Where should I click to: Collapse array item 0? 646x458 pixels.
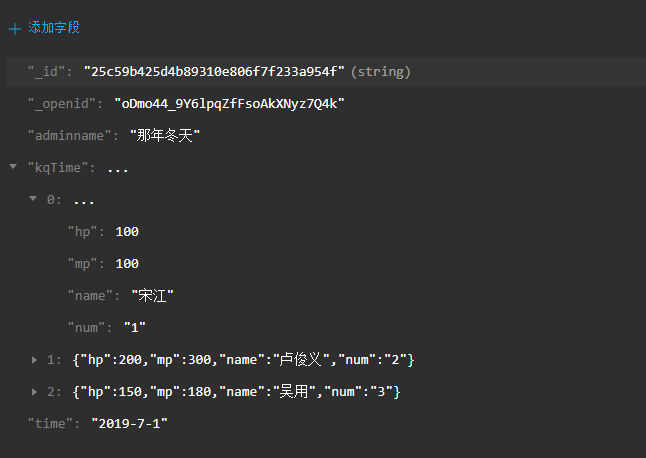click(x=33, y=199)
